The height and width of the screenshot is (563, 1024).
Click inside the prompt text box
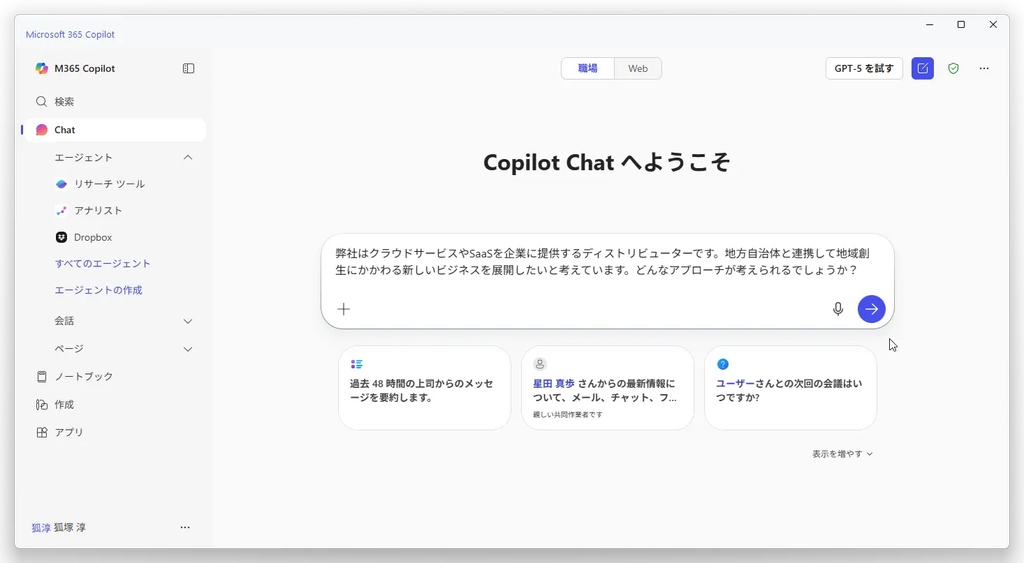pos(607,262)
